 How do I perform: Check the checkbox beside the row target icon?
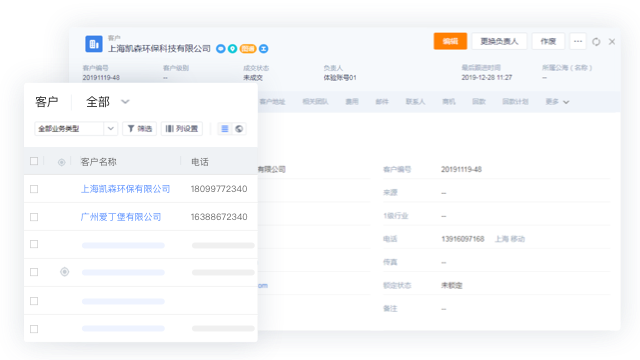[34, 272]
